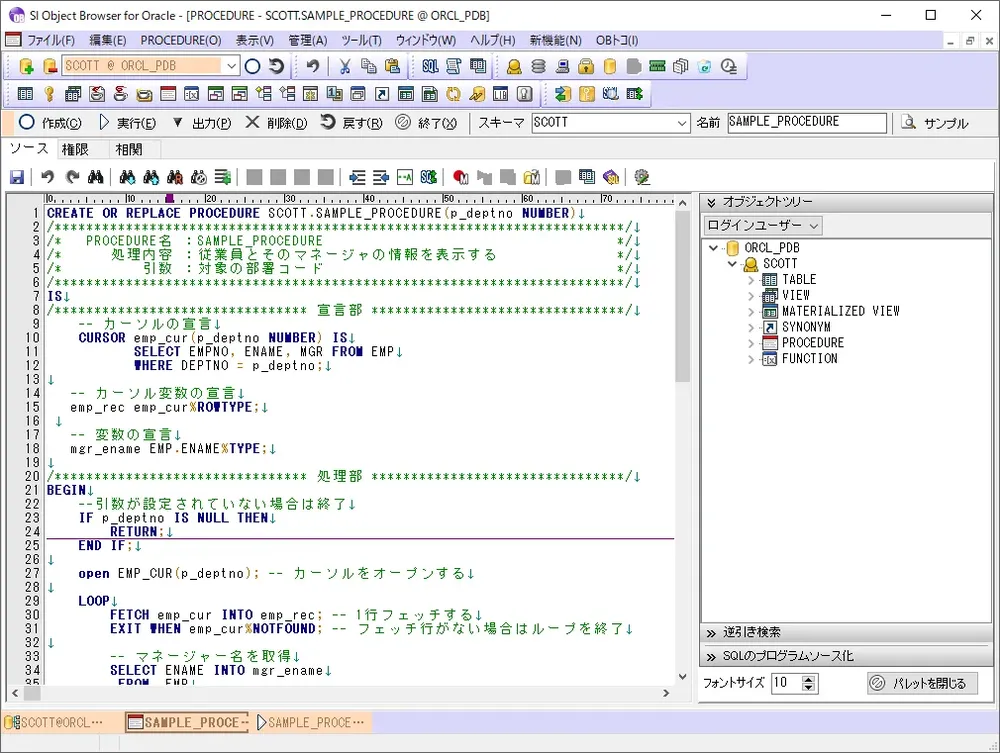Screen dimensions: 1000x753
Task: Click the 戻す(R) button
Action: click(351, 122)
